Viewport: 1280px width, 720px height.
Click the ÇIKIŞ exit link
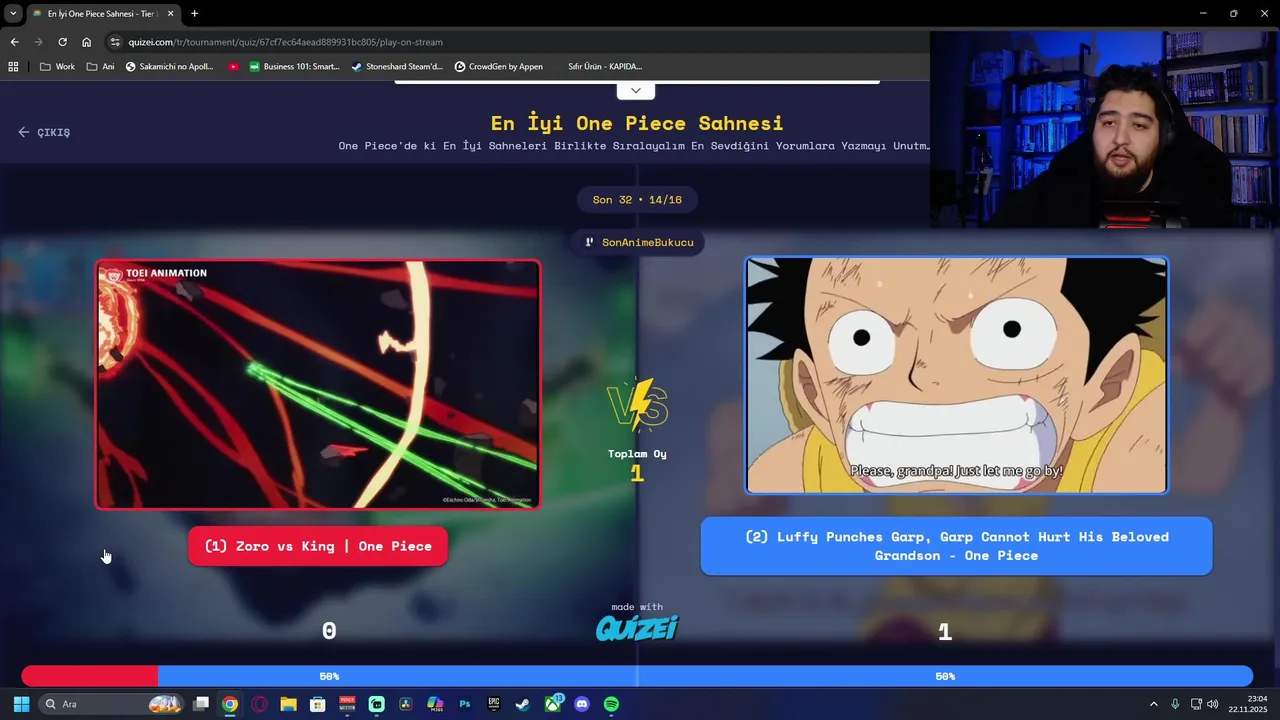[44, 132]
